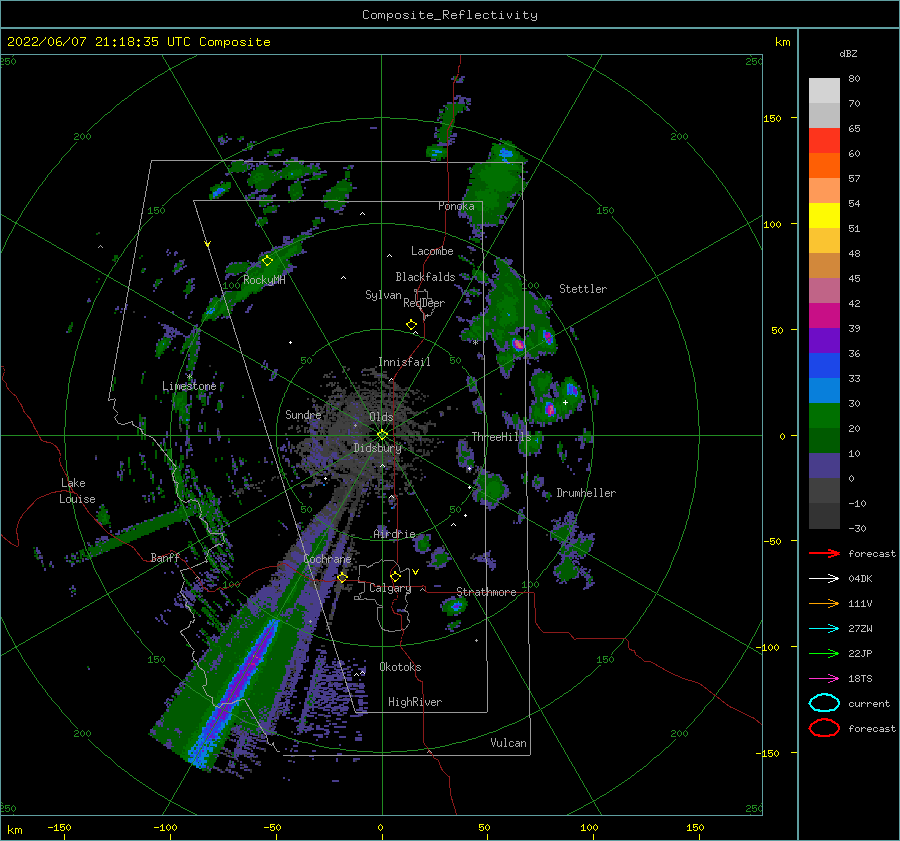This screenshot has width=900, height=841.
Task: Click the yellow marker south of RedDeer
Action: [x=411, y=325]
